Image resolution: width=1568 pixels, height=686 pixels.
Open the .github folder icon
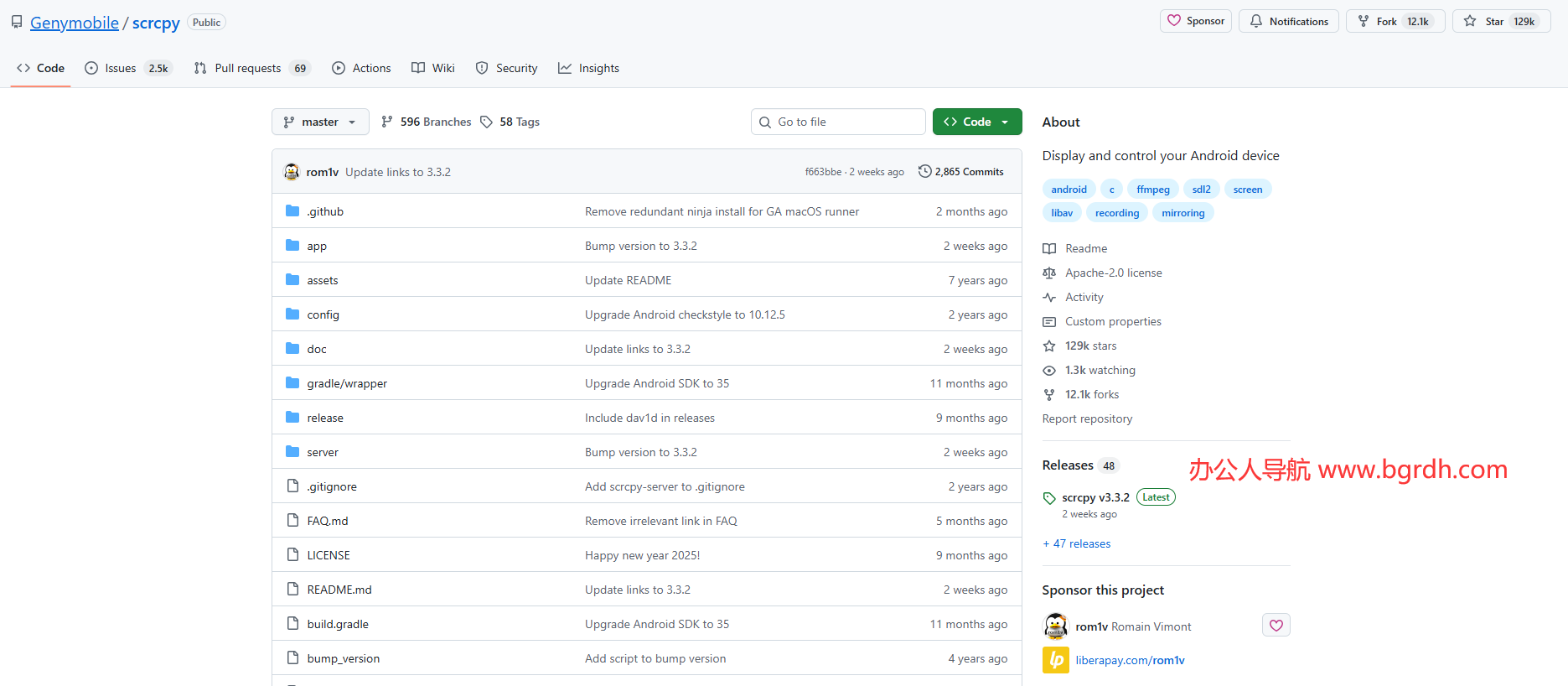[292, 211]
